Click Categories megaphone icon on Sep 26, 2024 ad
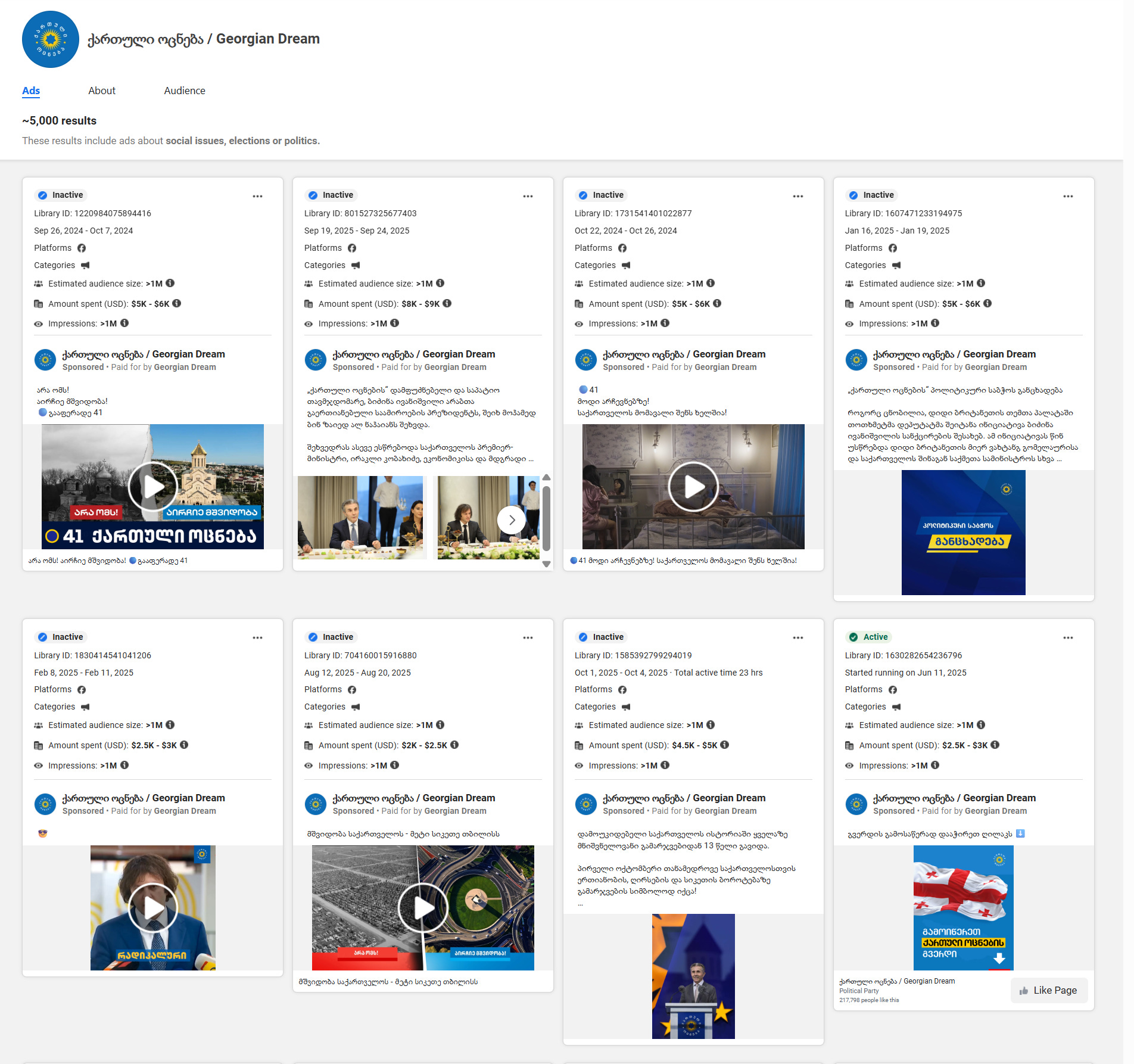 (85, 265)
